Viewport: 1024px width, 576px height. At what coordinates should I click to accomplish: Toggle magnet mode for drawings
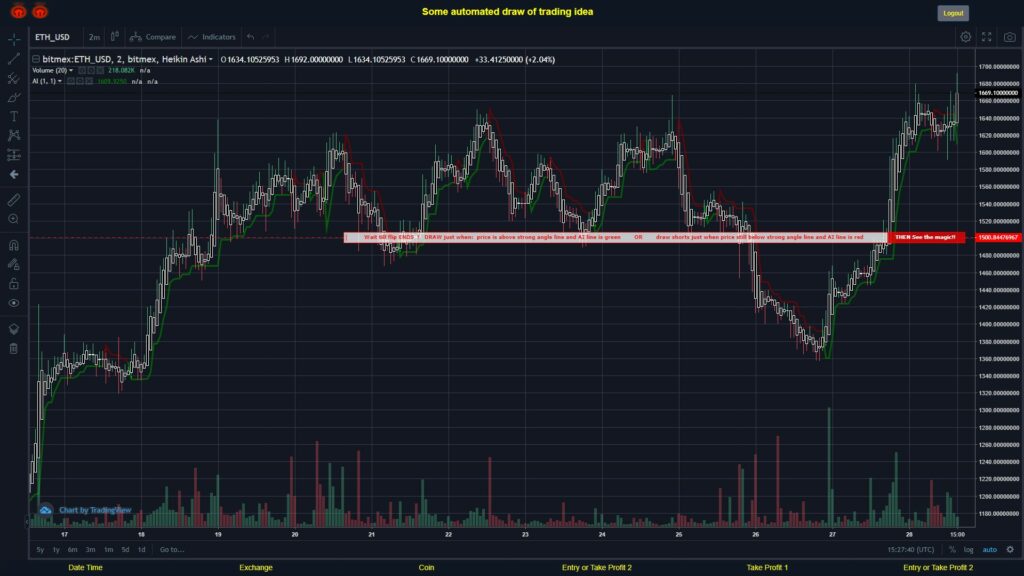[14, 245]
